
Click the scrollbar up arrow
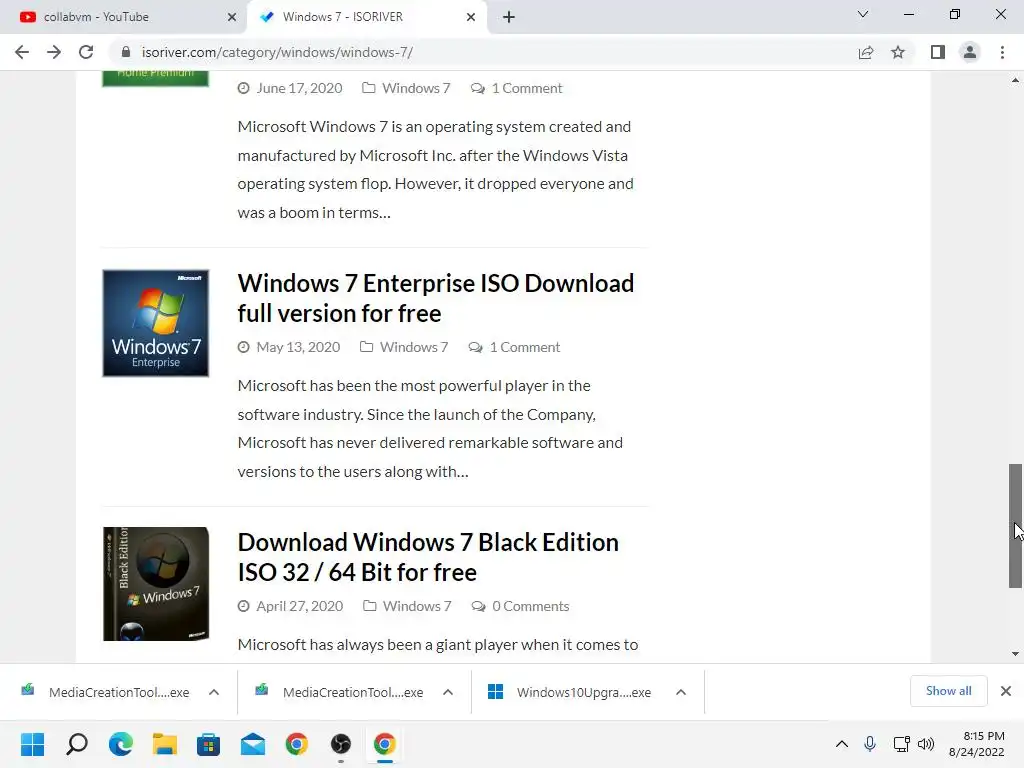1015,80
